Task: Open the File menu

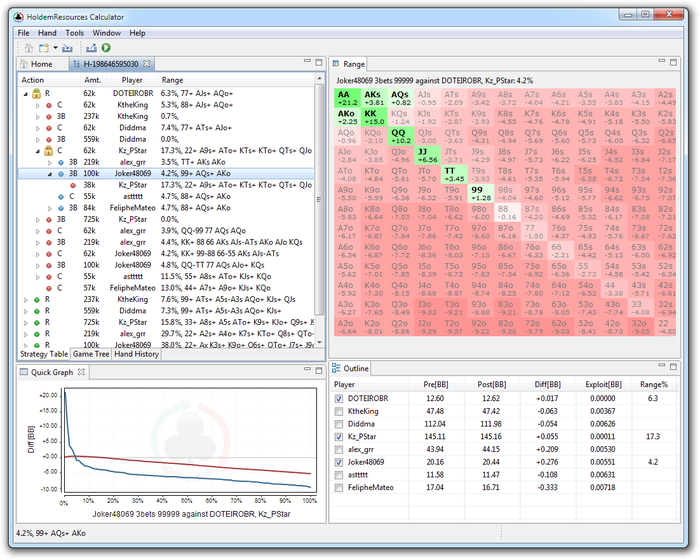Action: 23,33
